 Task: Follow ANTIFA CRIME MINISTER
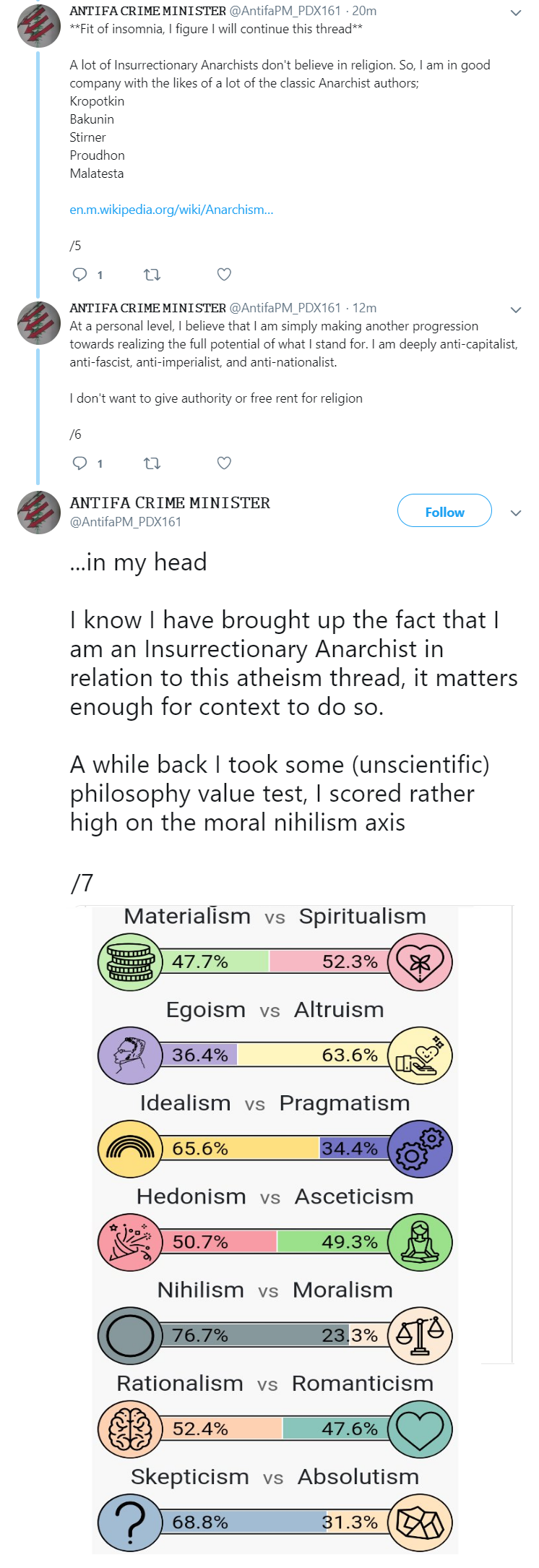coord(444,511)
